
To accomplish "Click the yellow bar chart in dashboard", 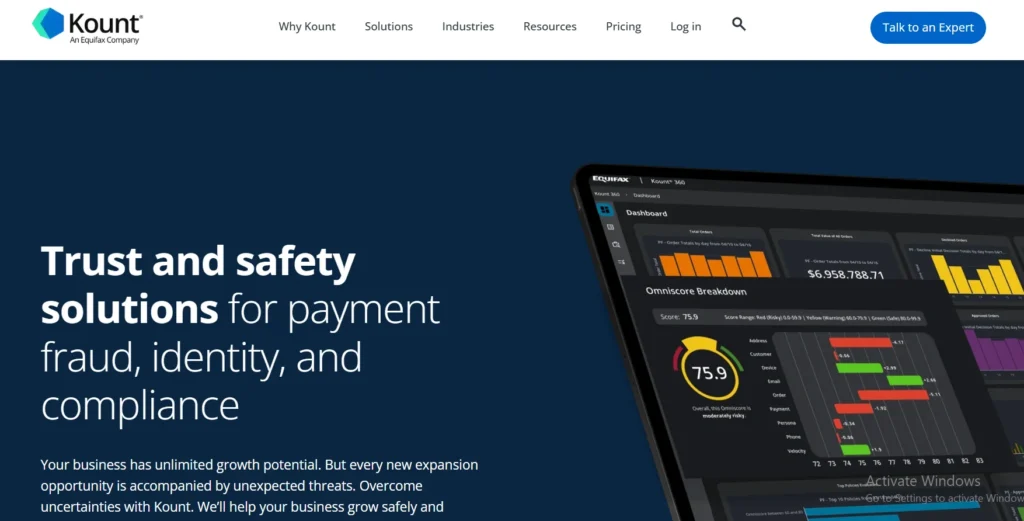I will tap(977, 274).
